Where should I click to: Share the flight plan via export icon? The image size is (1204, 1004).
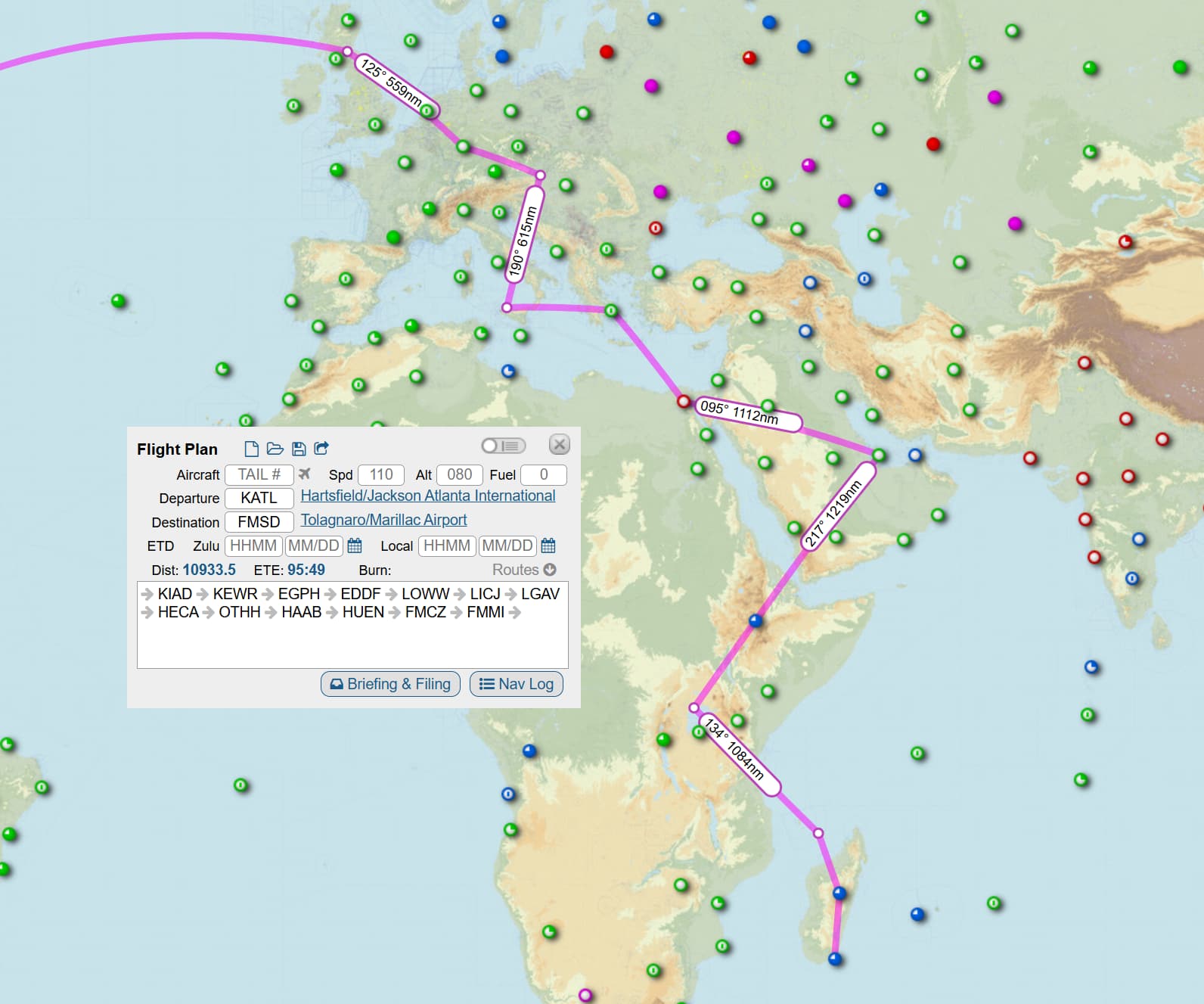pos(321,449)
